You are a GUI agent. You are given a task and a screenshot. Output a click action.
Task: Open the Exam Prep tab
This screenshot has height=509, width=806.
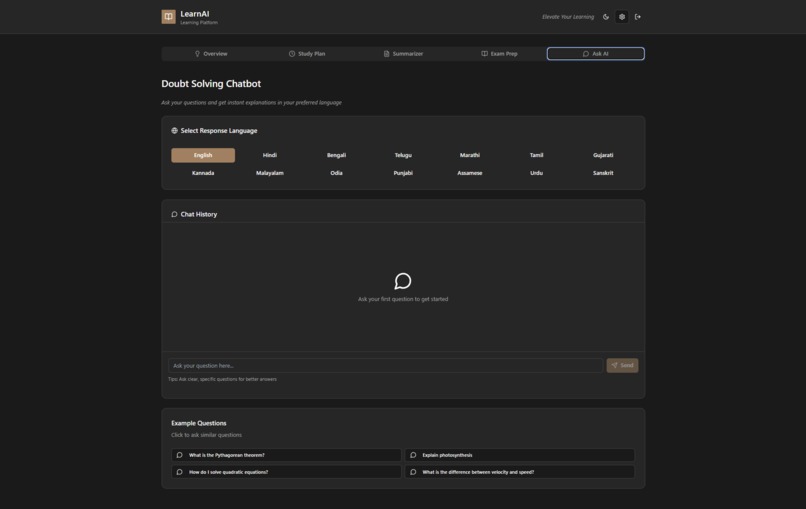[499, 53]
